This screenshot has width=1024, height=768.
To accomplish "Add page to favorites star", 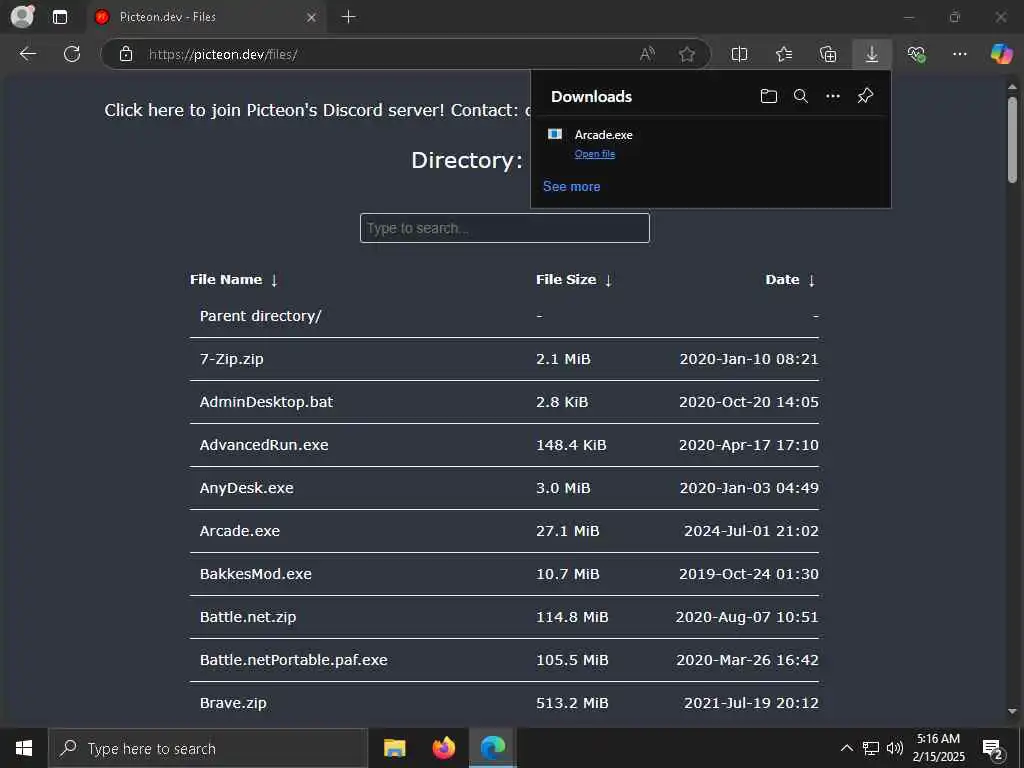I will click(x=686, y=54).
